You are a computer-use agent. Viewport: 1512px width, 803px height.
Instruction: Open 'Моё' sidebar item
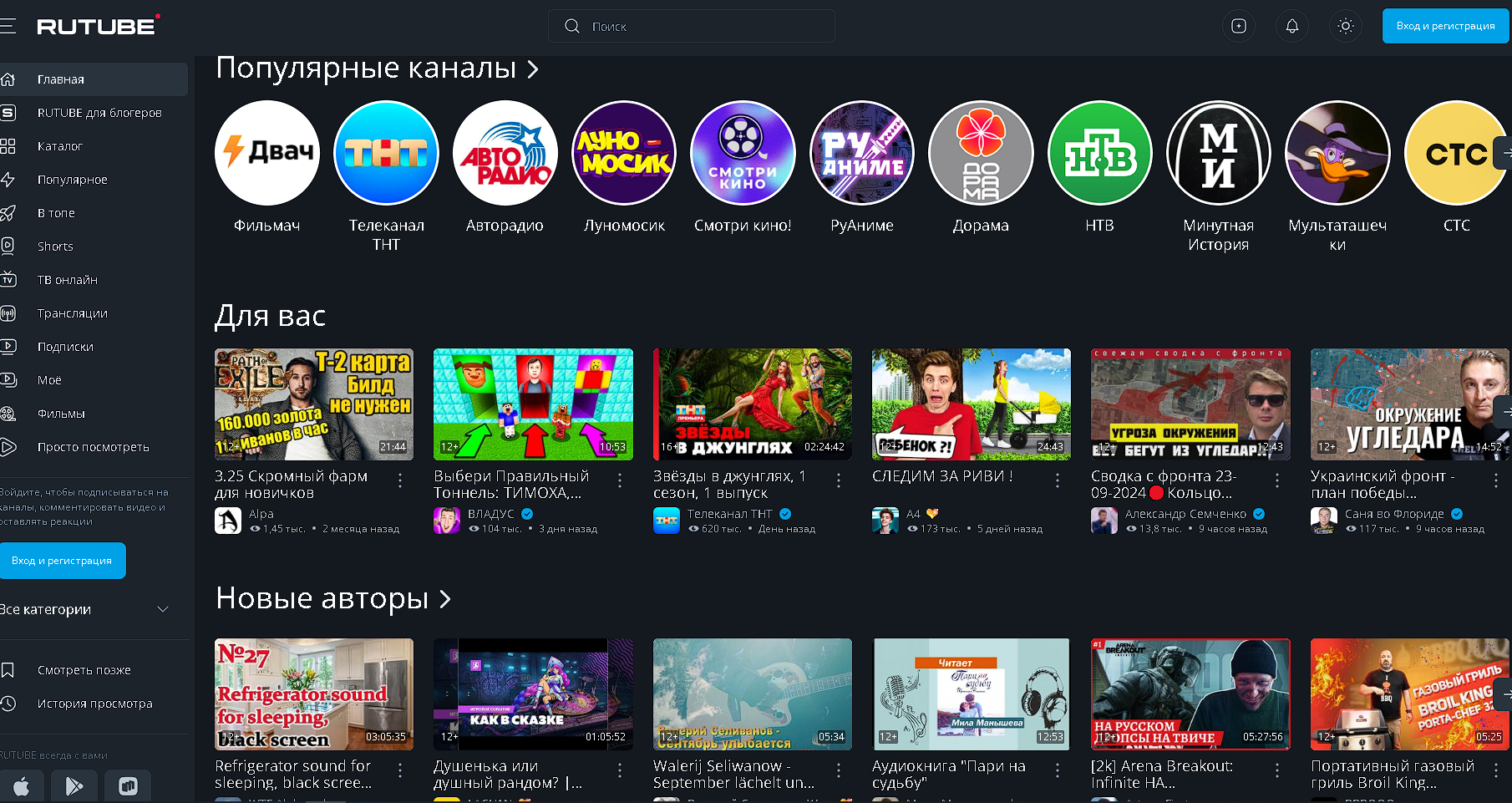coord(92,380)
